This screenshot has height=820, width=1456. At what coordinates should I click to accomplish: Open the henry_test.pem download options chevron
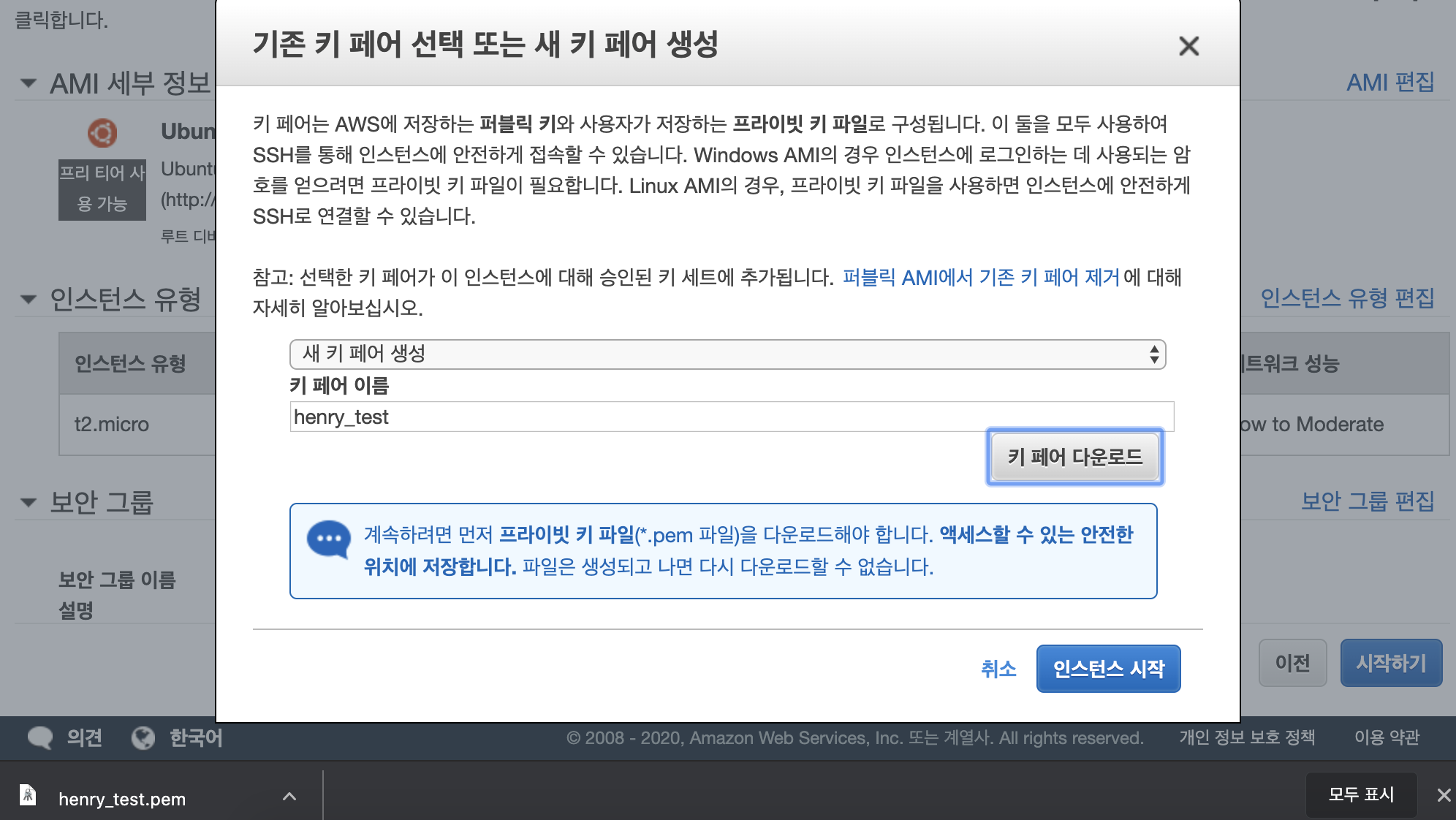pyautogui.click(x=289, y=797)
